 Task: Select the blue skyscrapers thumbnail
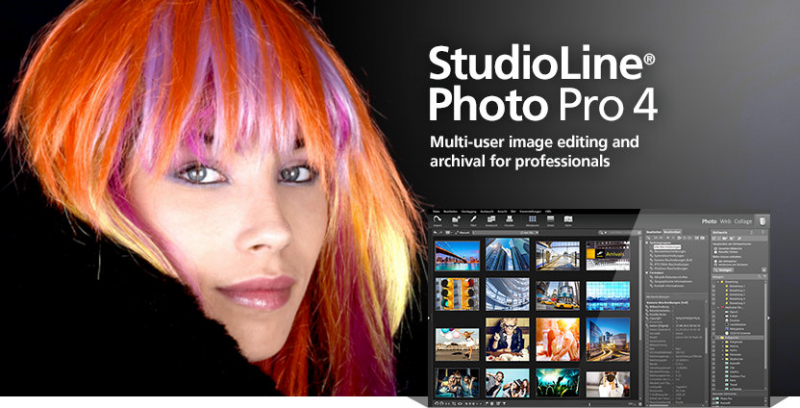pos(507,256)
